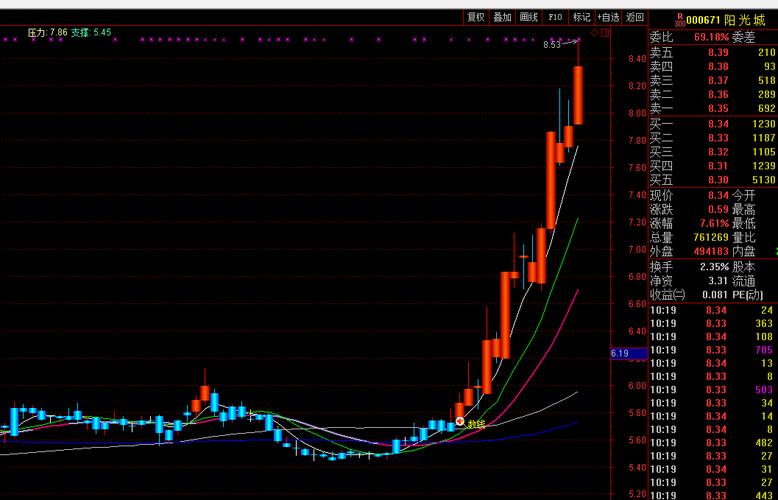Viewport: 778px width, 500px height.
Task: Click the 复权 toolbar button
Action: point(475,17)
